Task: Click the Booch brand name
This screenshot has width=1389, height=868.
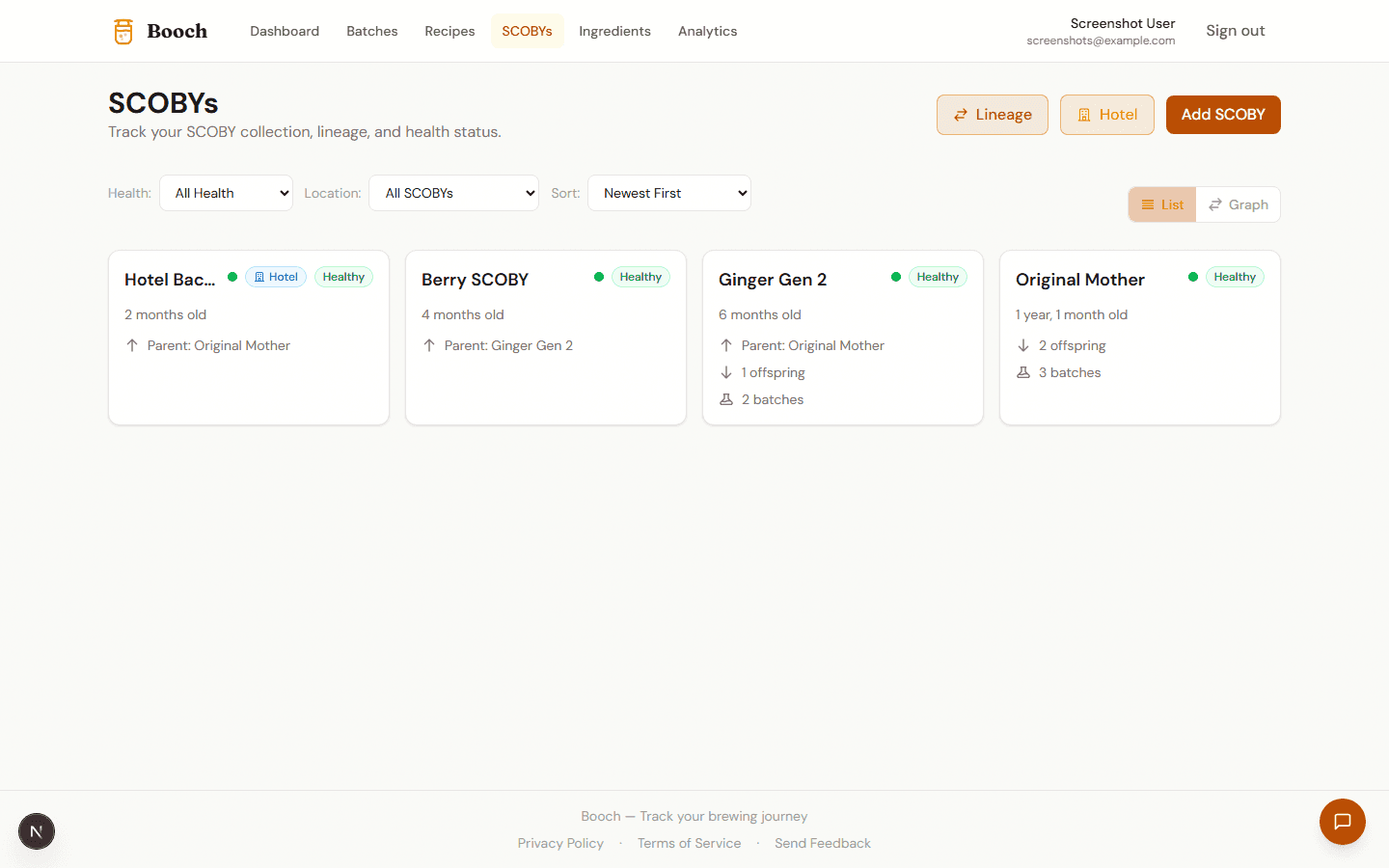Action: point(177,31)
